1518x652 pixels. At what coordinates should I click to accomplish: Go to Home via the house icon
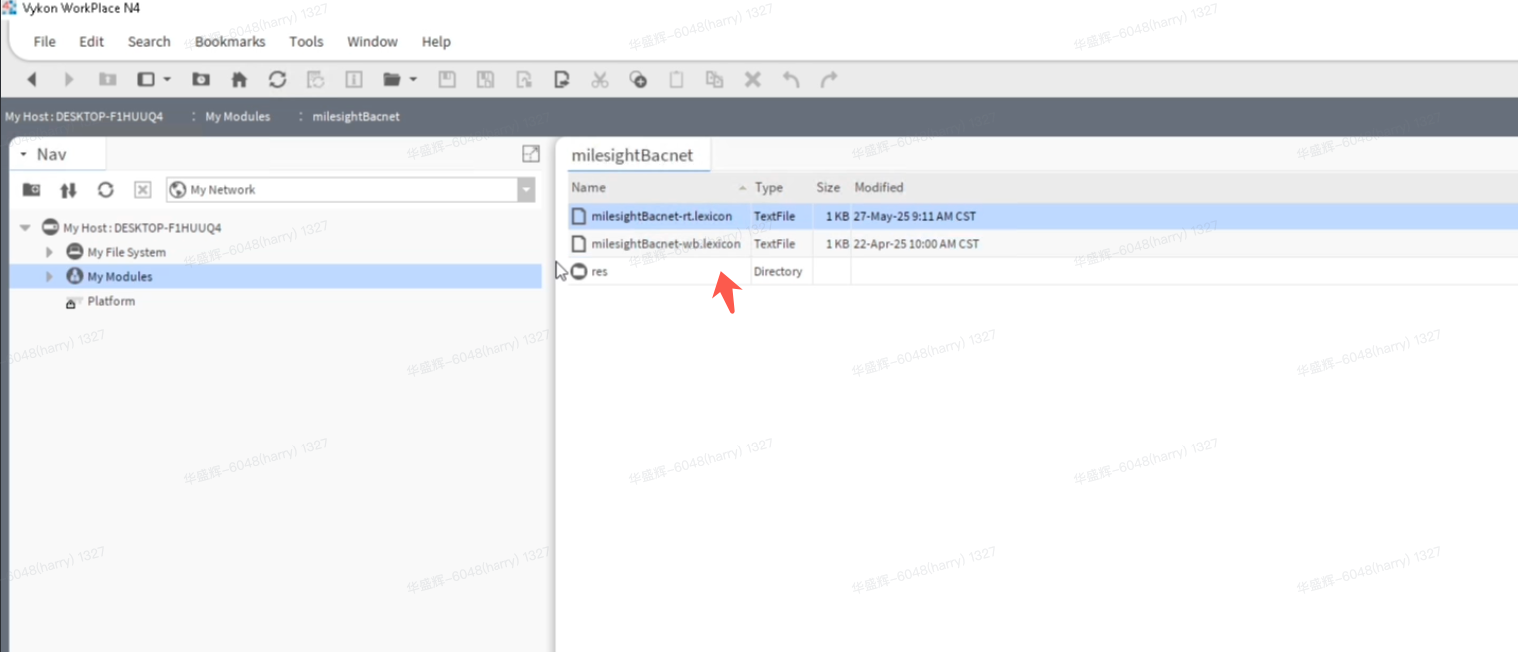click(x=239, y=80)
